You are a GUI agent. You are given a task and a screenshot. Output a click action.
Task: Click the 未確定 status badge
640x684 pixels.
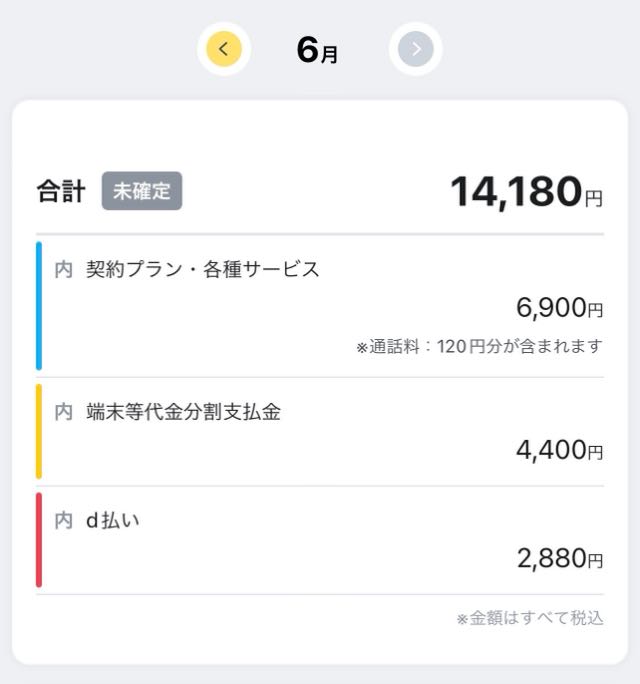tap(142, 191)
